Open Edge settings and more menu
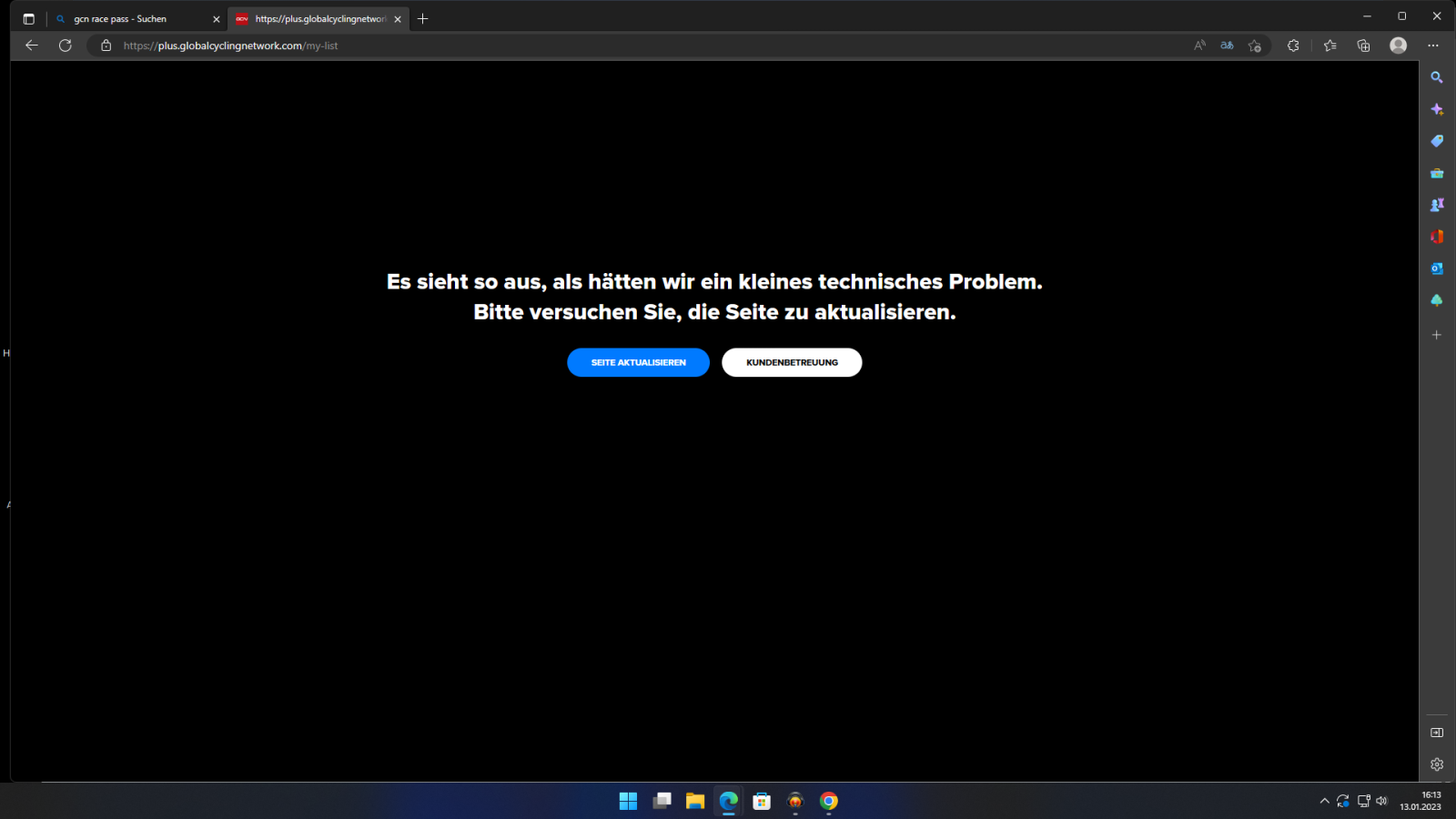 tap(1433, 45)
